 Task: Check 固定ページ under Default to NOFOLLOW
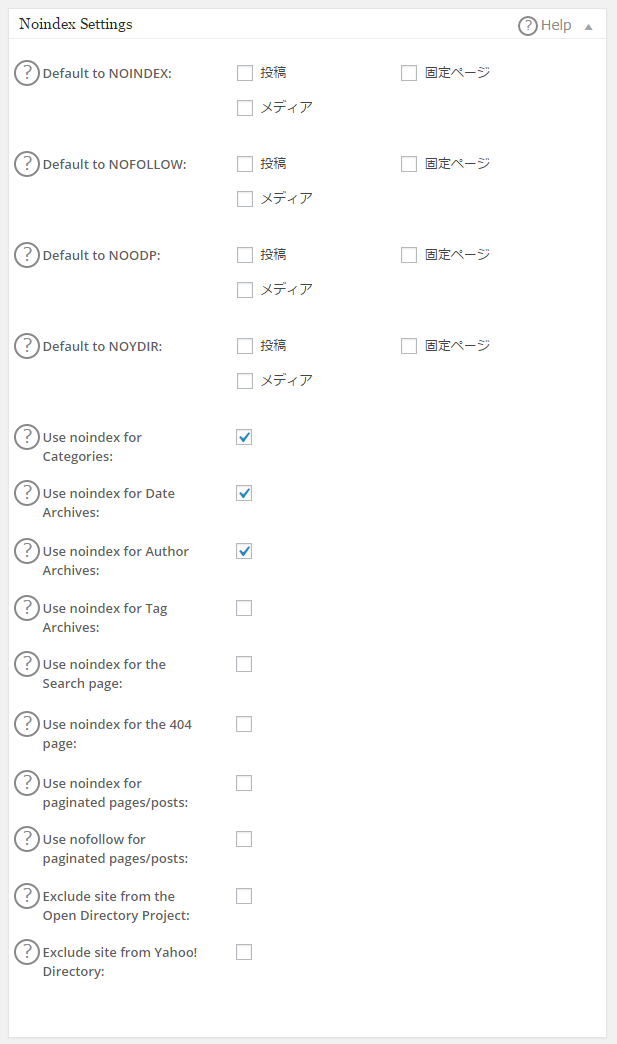click(409, 164)
